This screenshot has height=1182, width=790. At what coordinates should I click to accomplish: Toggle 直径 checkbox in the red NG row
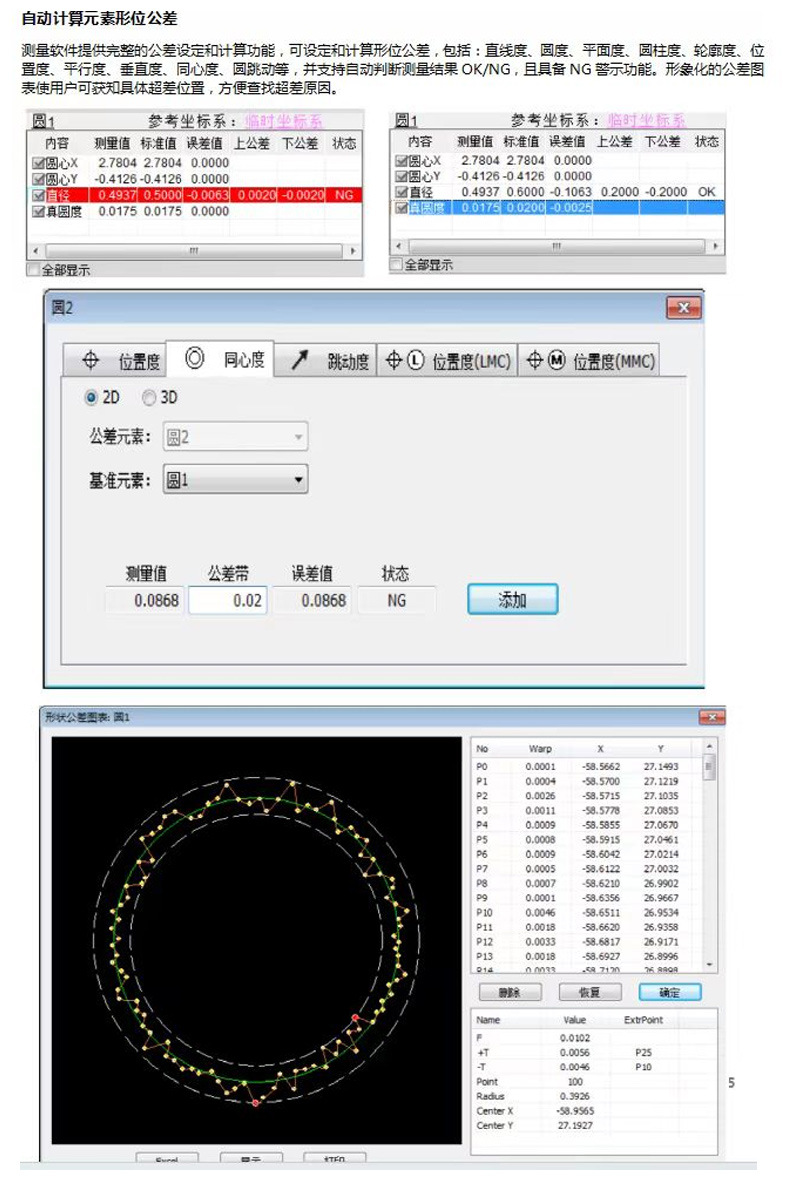pos(38,195)
